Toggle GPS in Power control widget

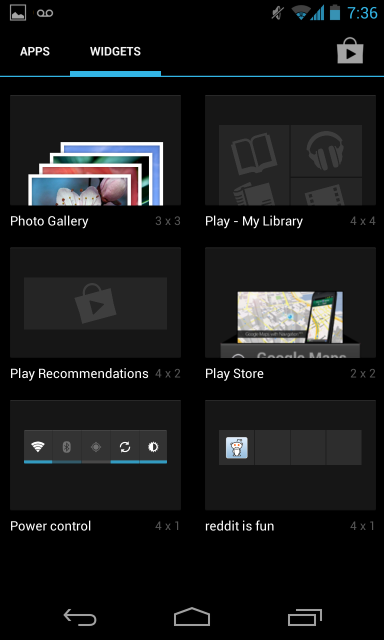96,447
